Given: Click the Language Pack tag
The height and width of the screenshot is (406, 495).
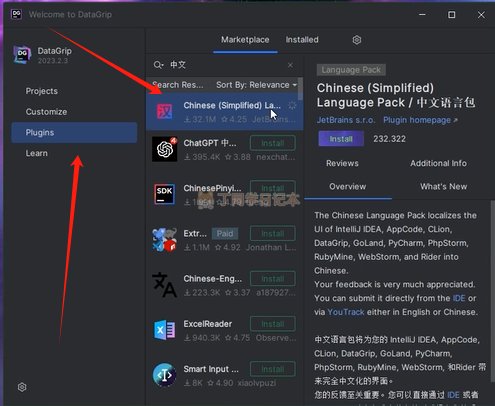Looking at the screenshot, I should pyautogui.click(x=351, y=70).
